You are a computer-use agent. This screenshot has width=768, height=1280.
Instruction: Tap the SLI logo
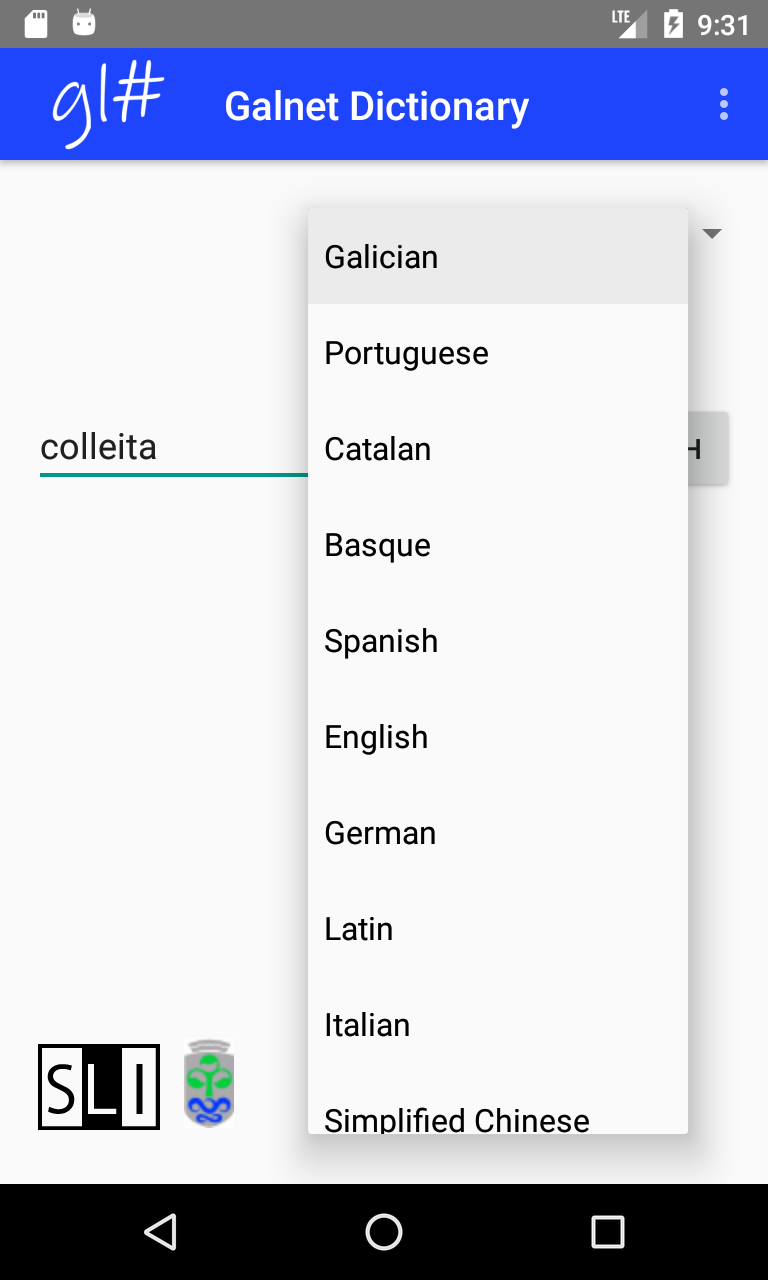pyautogui.click(x=99, y=1087)
